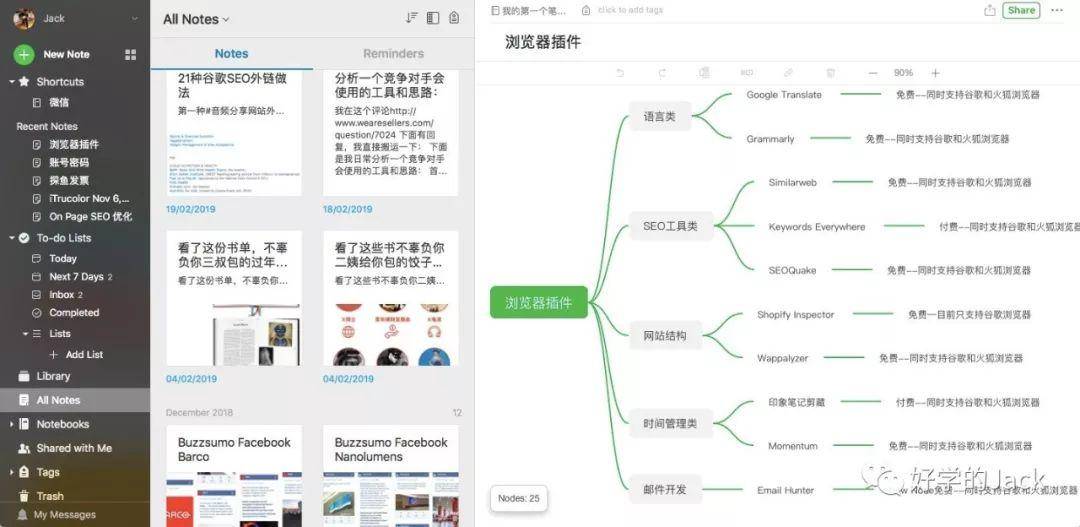Screen dimensions: 1080x527
Task: Expand the Tags section arrow
Action: [12, 473]
